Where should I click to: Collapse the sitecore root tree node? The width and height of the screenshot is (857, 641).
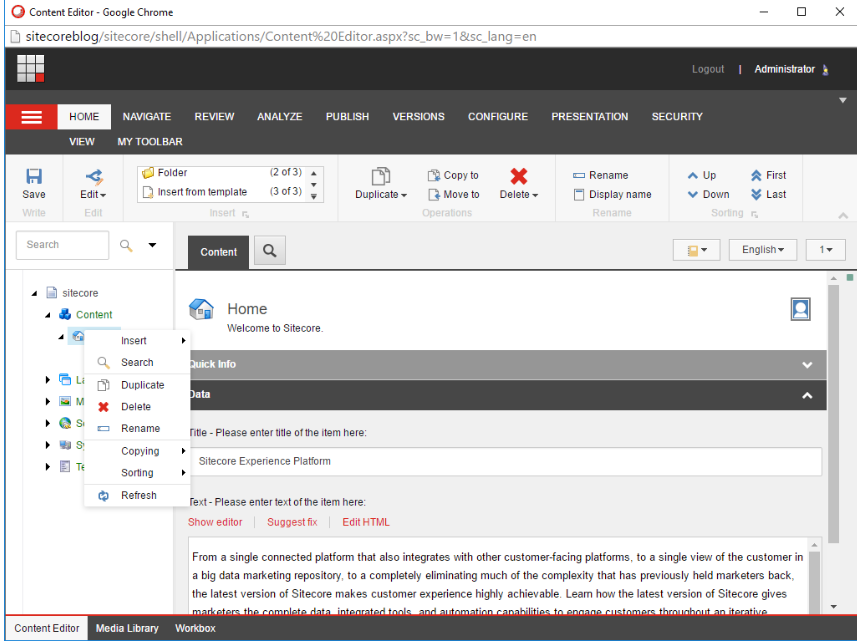tap(34, 293)
